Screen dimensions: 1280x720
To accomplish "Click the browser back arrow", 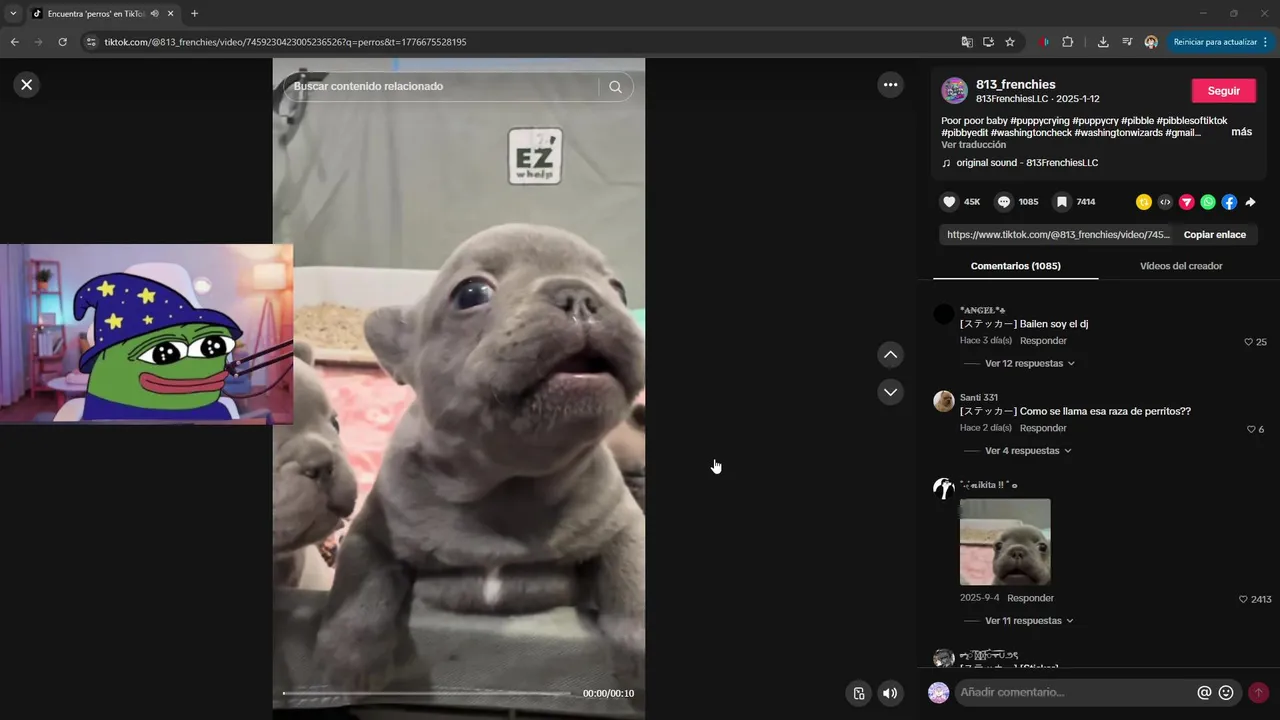I will tap(14, 42).
